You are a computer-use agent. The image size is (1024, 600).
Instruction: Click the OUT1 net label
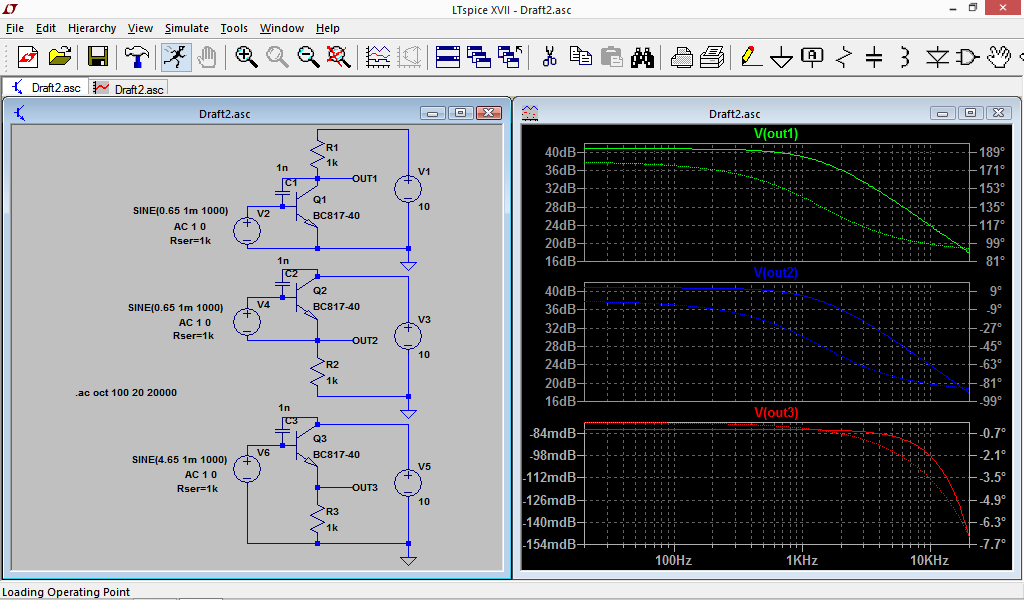click(364, 178)
